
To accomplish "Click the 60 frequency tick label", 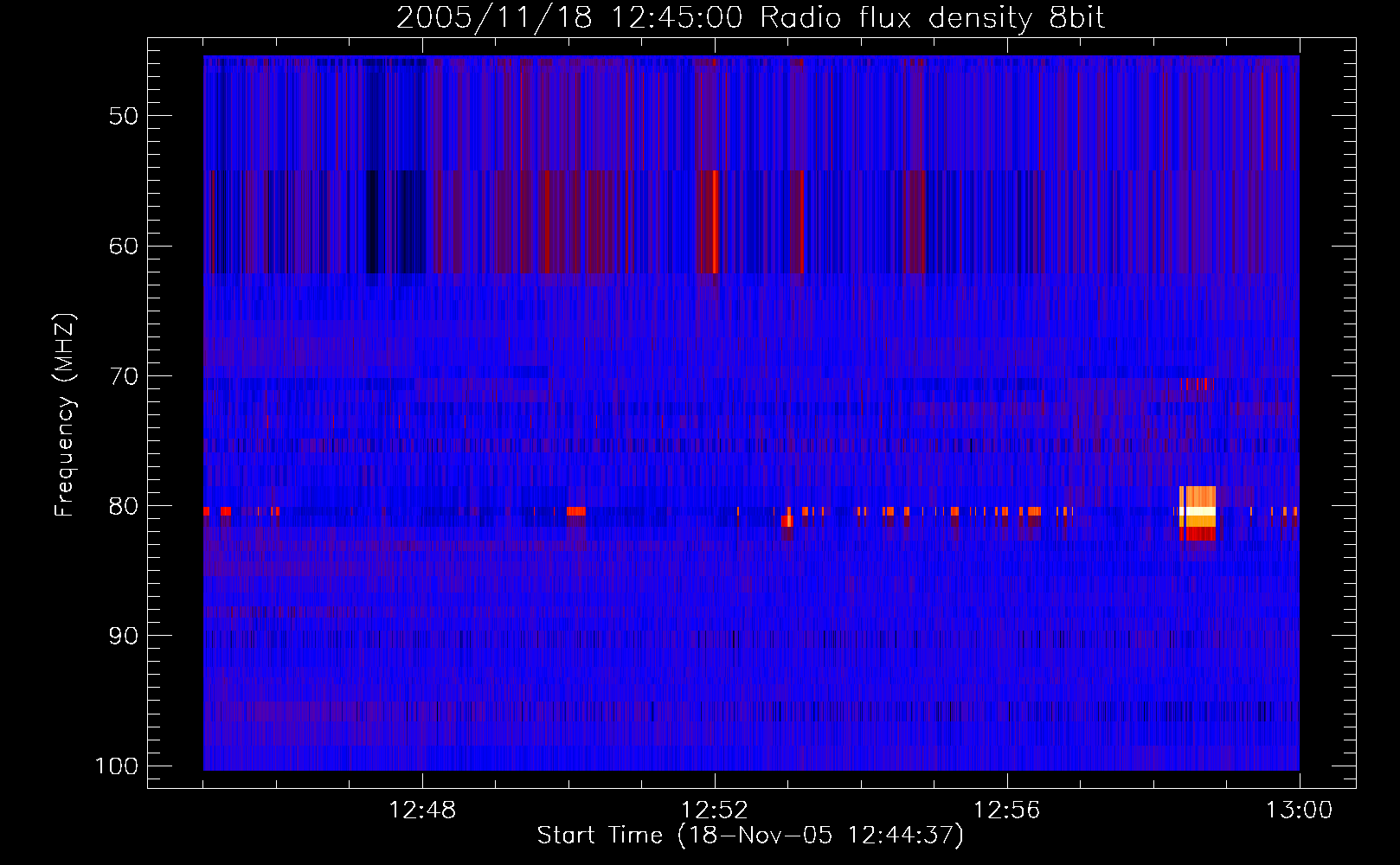I will pyautogui.click(x=124, y=246).
